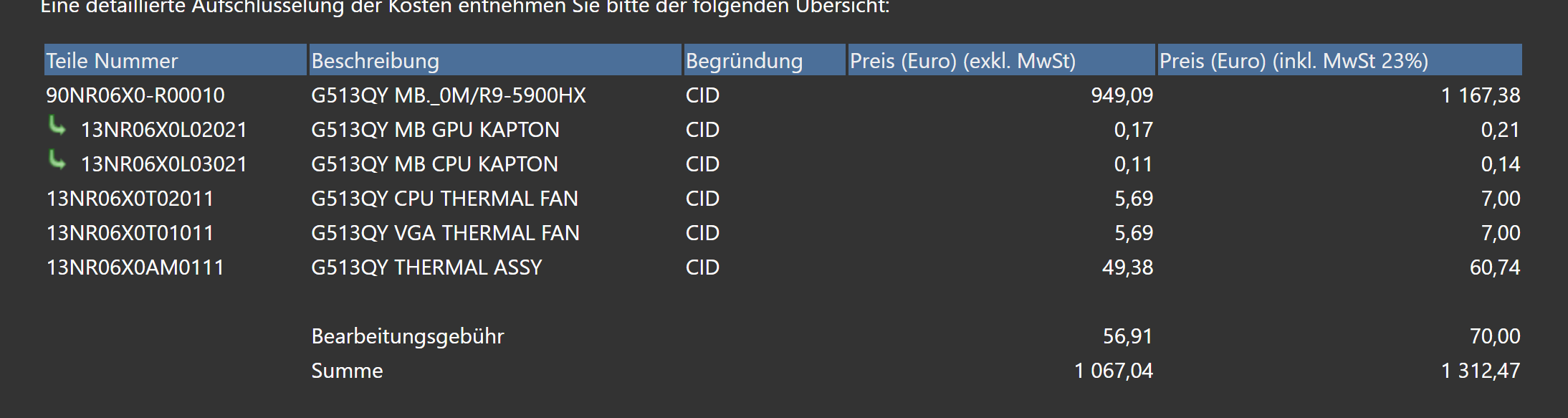Select part number 90NR06X0-R00010
The width and height of the screenshot is (1568, 418).
(135, 95)
